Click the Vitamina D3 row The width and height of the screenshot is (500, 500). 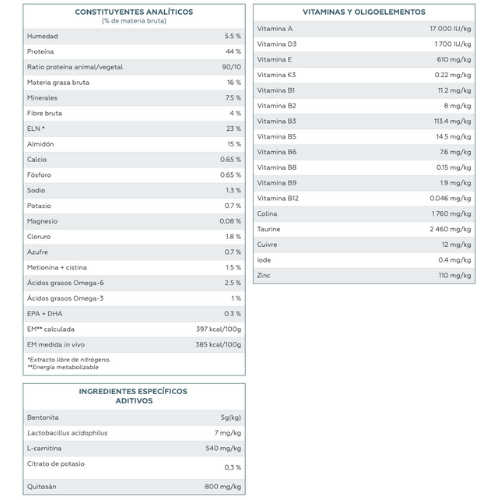pos(364,44)
